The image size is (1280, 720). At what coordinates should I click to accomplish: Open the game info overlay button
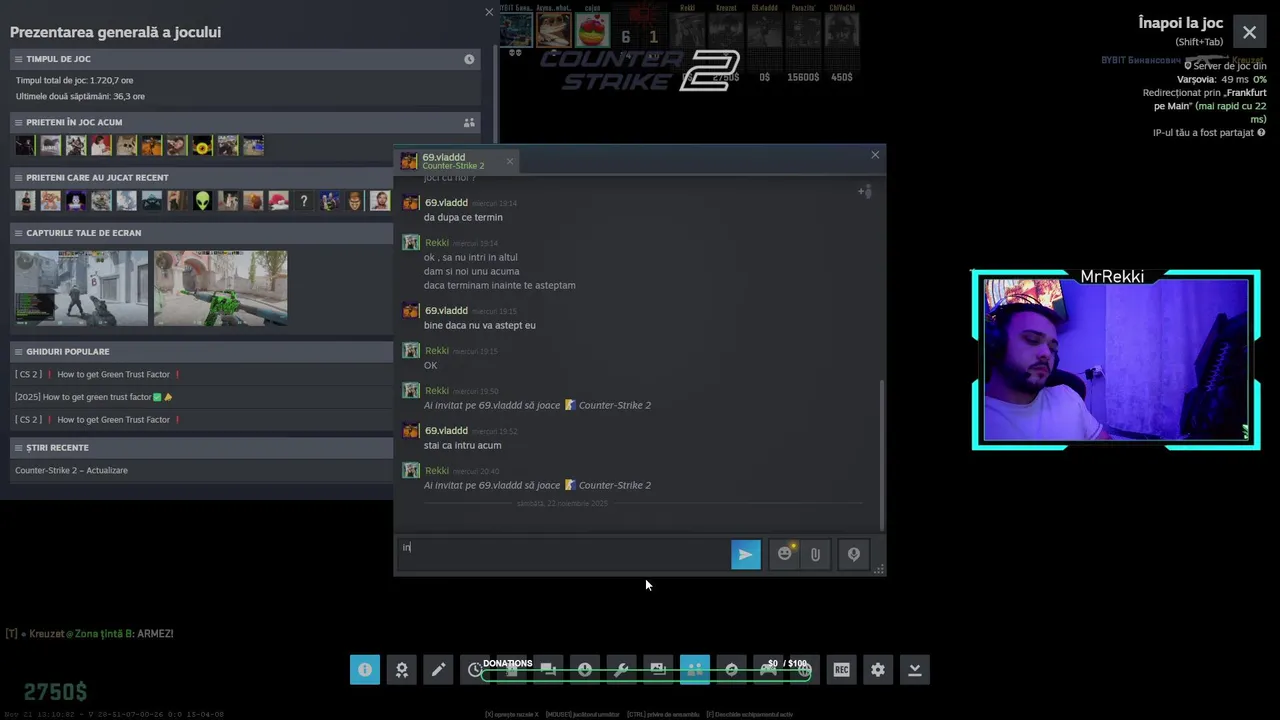365,670
